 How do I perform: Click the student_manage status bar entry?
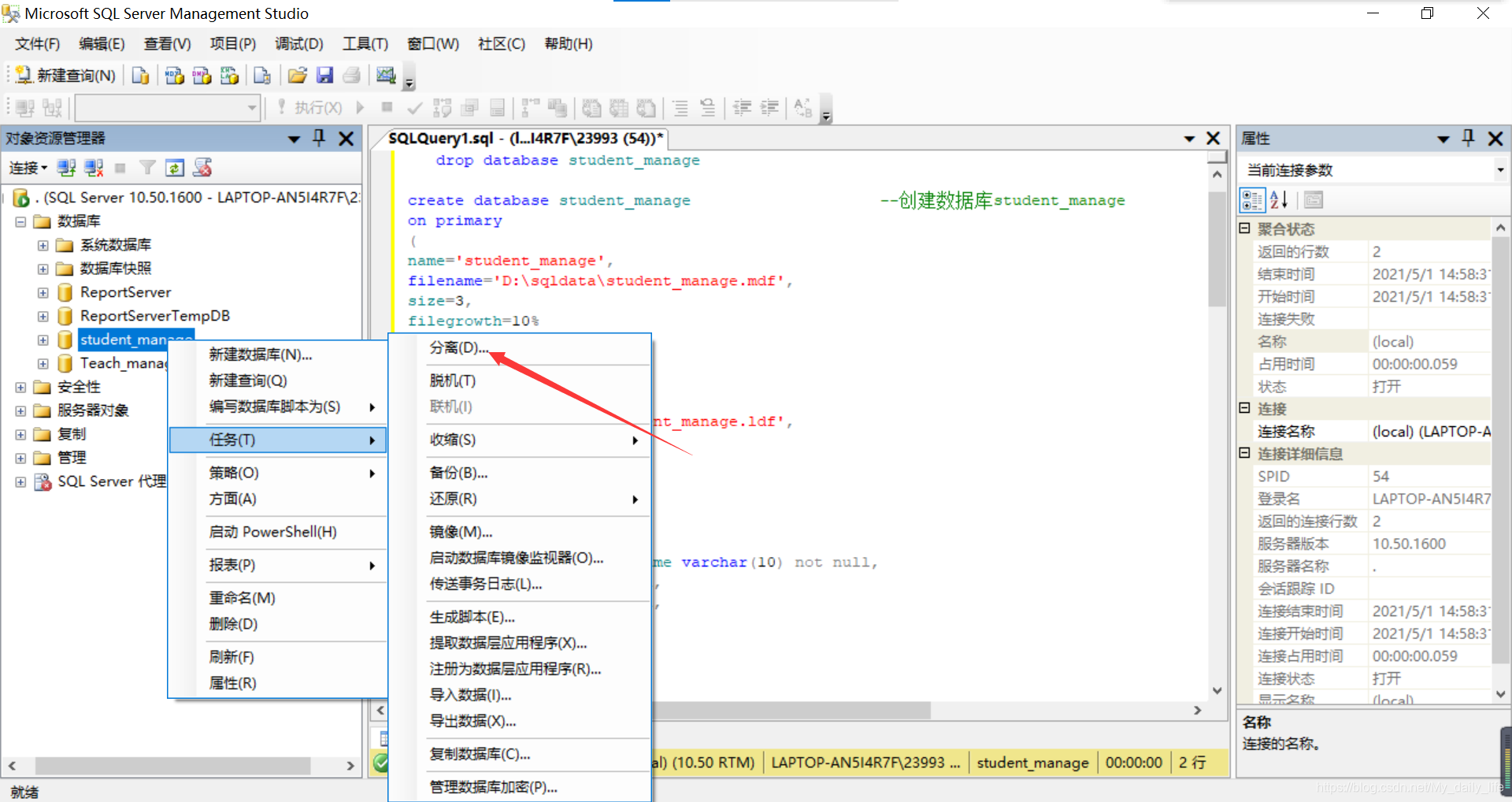tap(1032, 763)
